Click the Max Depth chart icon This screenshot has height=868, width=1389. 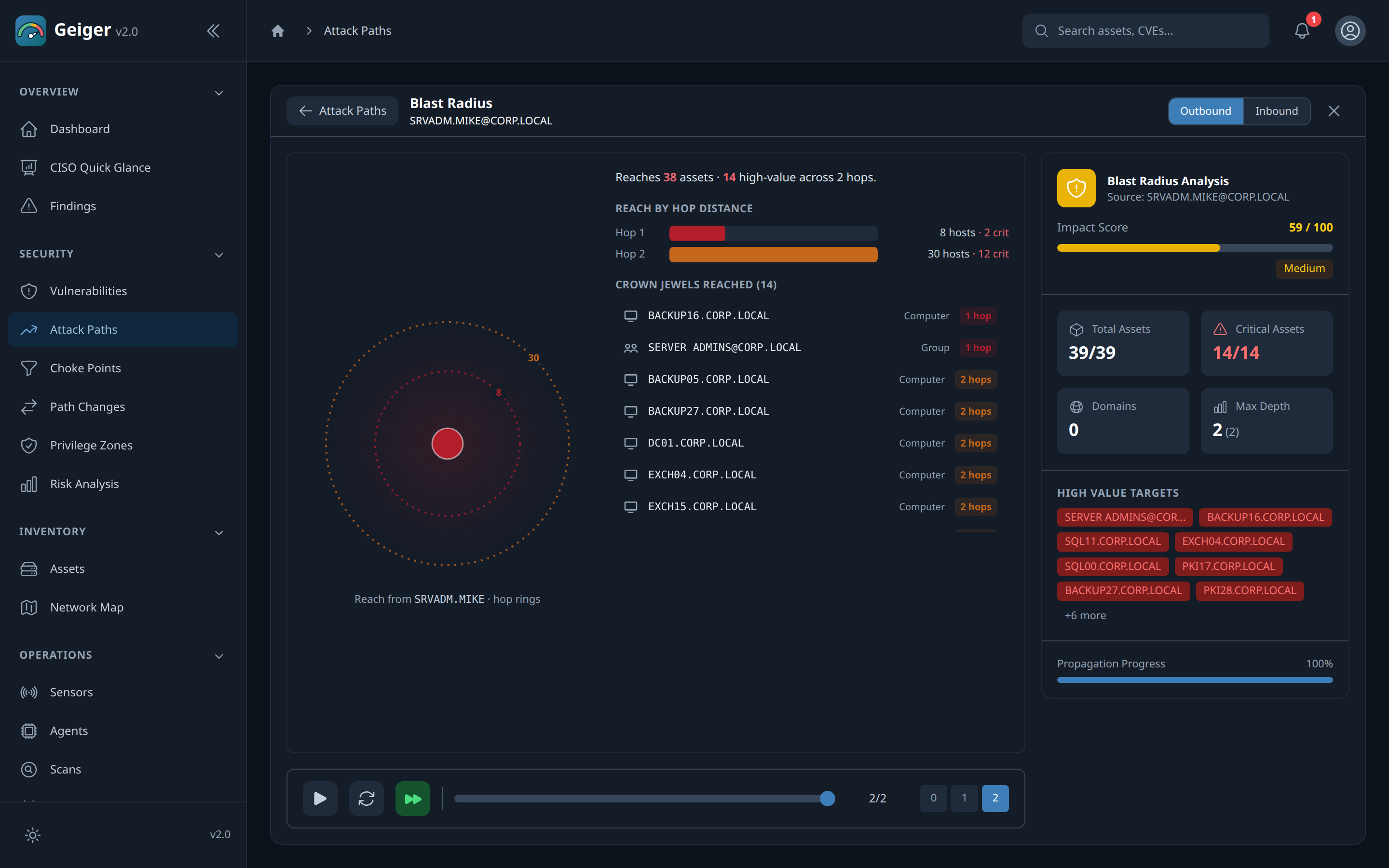pyautogui.click(x=1220, y=407)
